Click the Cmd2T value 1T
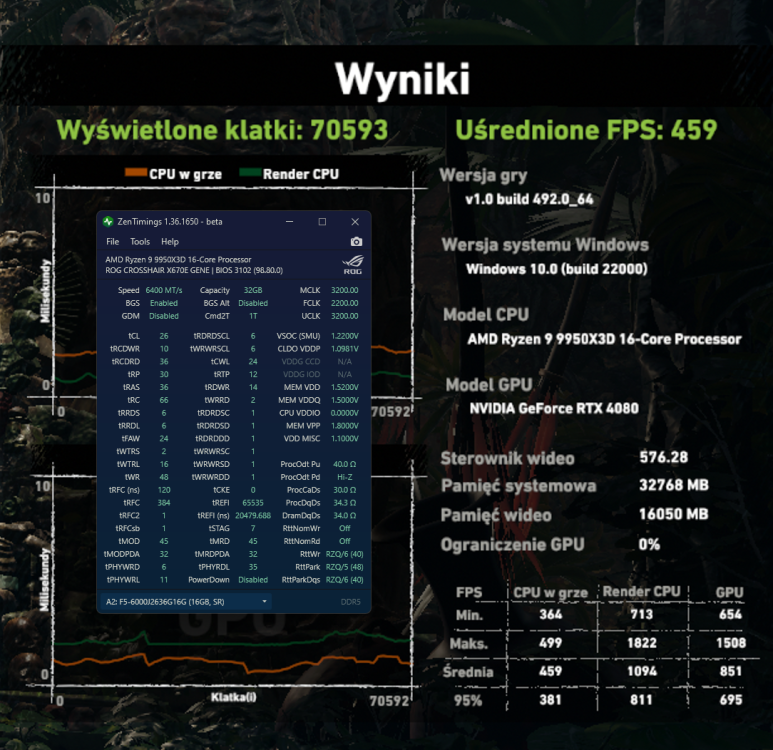Screen dimensions: 773x750 pyautogui.click(x=253, y=316)
